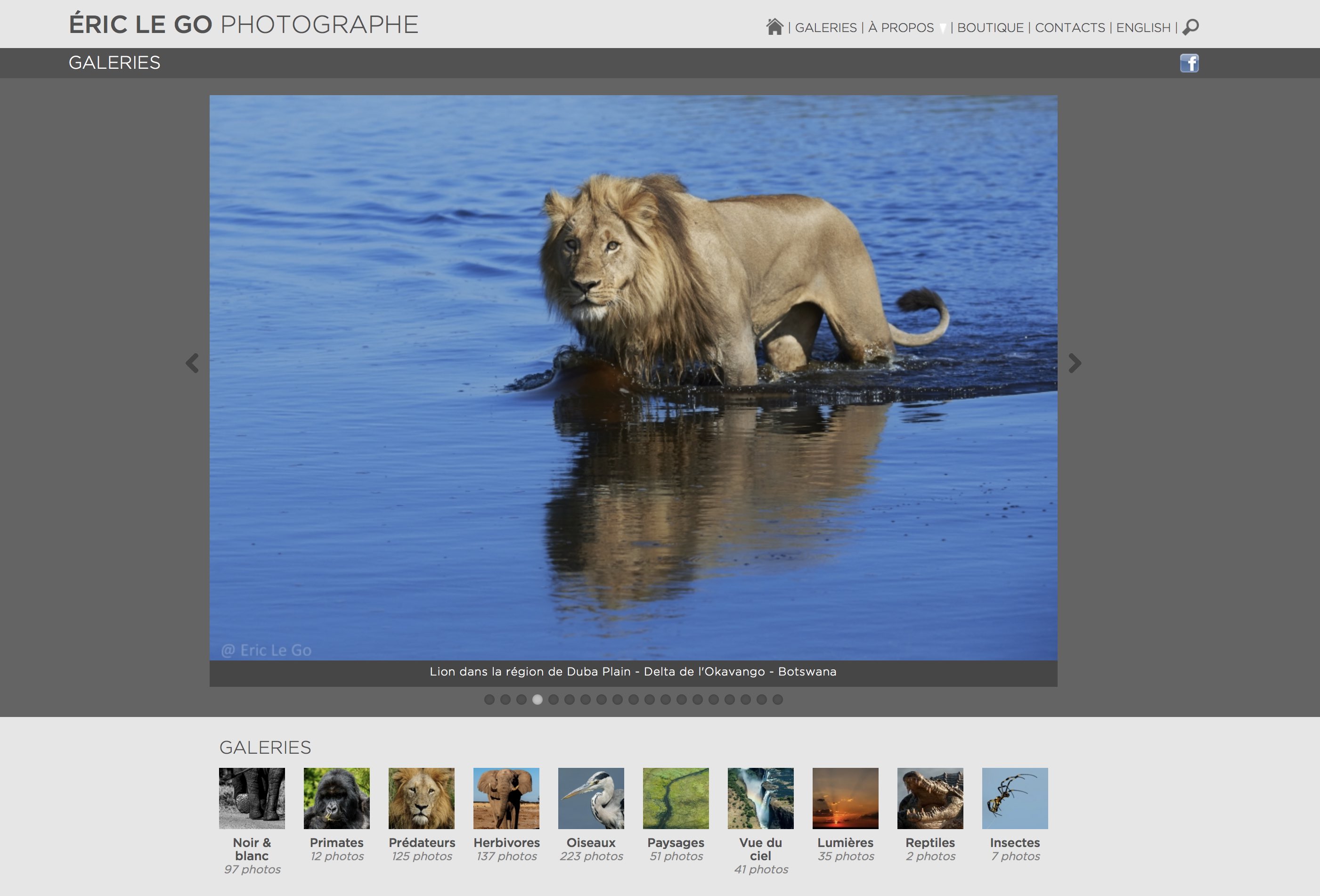Advance to next slide with right arrow
This screenshot has height=896, width=1320.
(x=1075, y=363)
